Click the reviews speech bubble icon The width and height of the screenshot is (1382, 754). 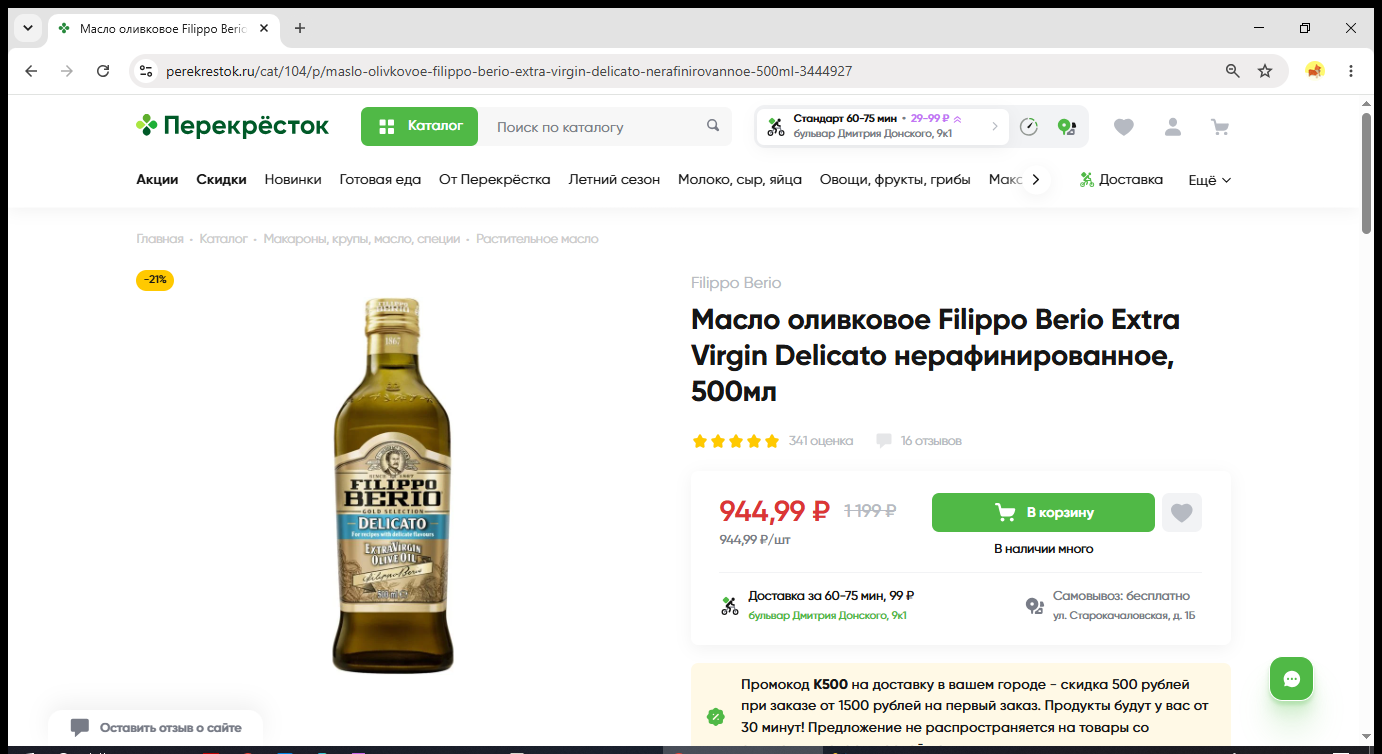884,441
